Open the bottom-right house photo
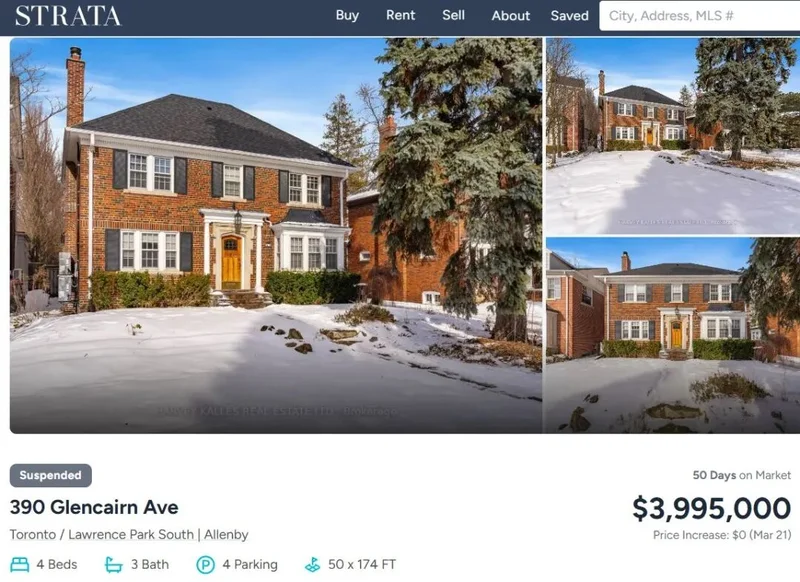This screenshot has height=582, width=800. coord(673,336)
